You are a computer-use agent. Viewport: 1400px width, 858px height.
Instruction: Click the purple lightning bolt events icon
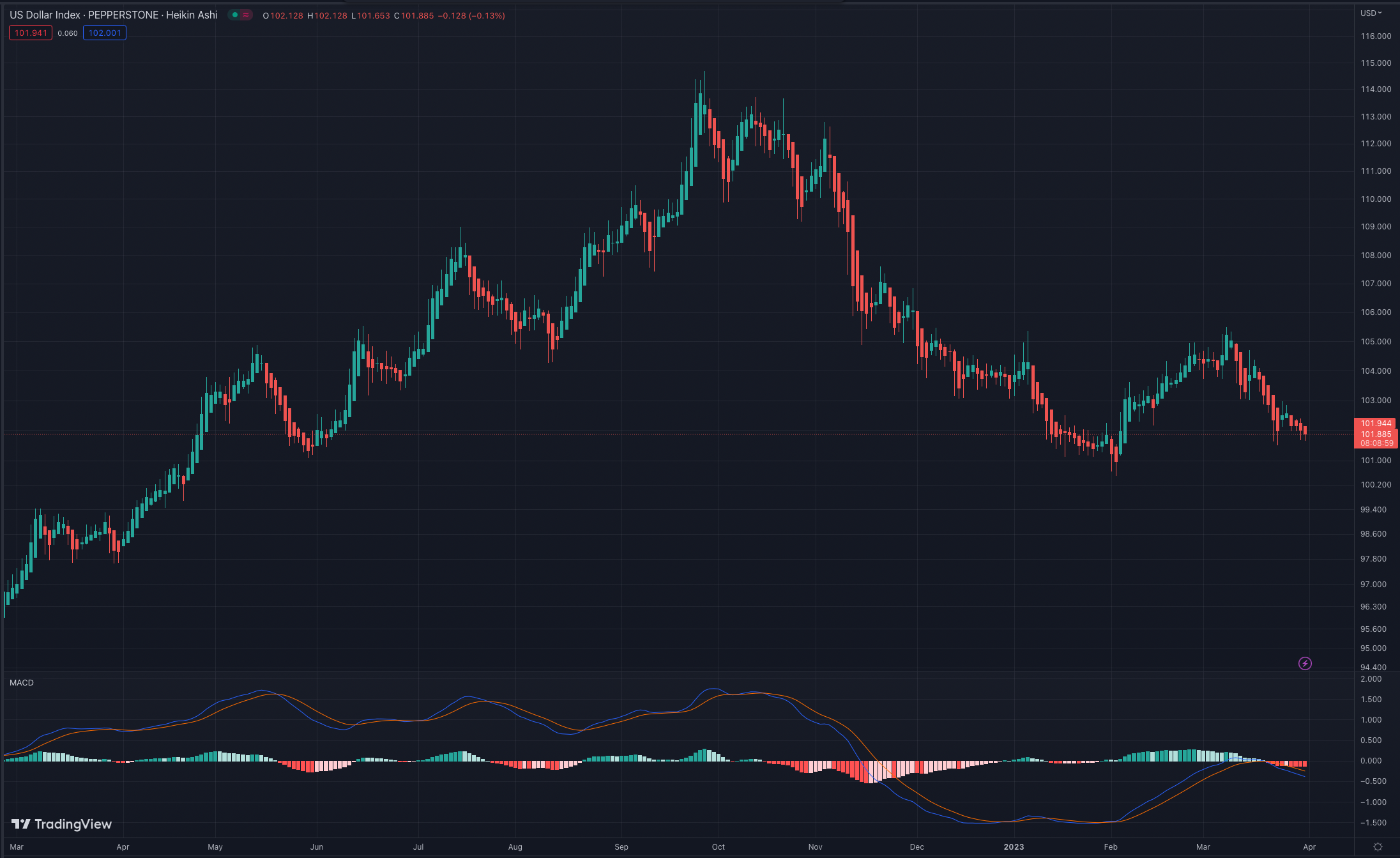(1305, 664)
